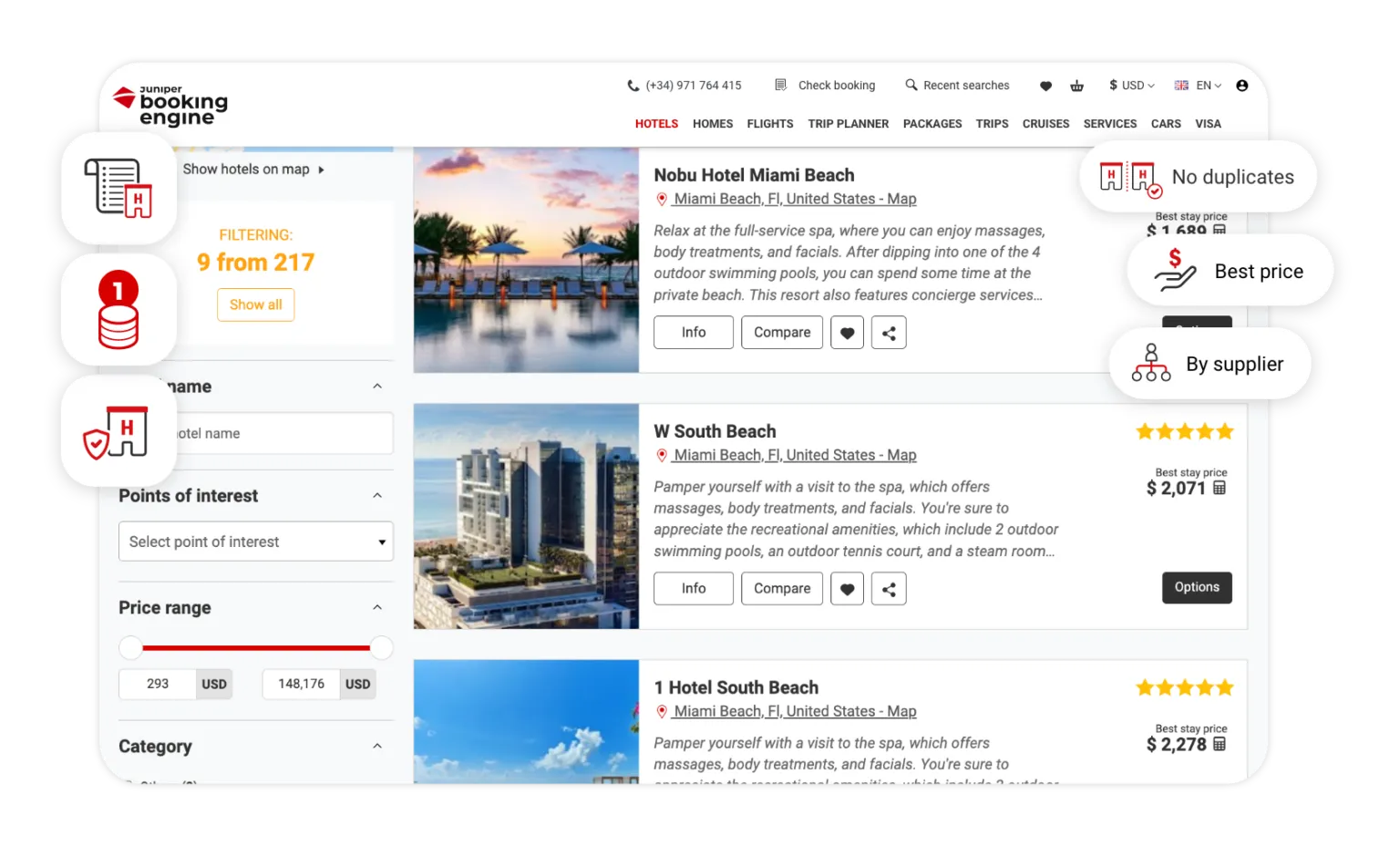Share the Nobu Hotel Miami Beach listing
Viewport: 1400px width, 846px height.
coord(889,333)
